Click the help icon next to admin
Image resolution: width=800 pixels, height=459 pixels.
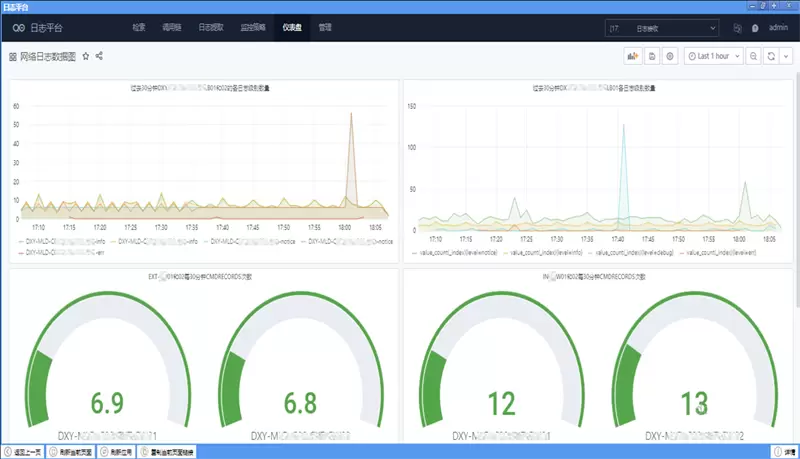point(755,29)
